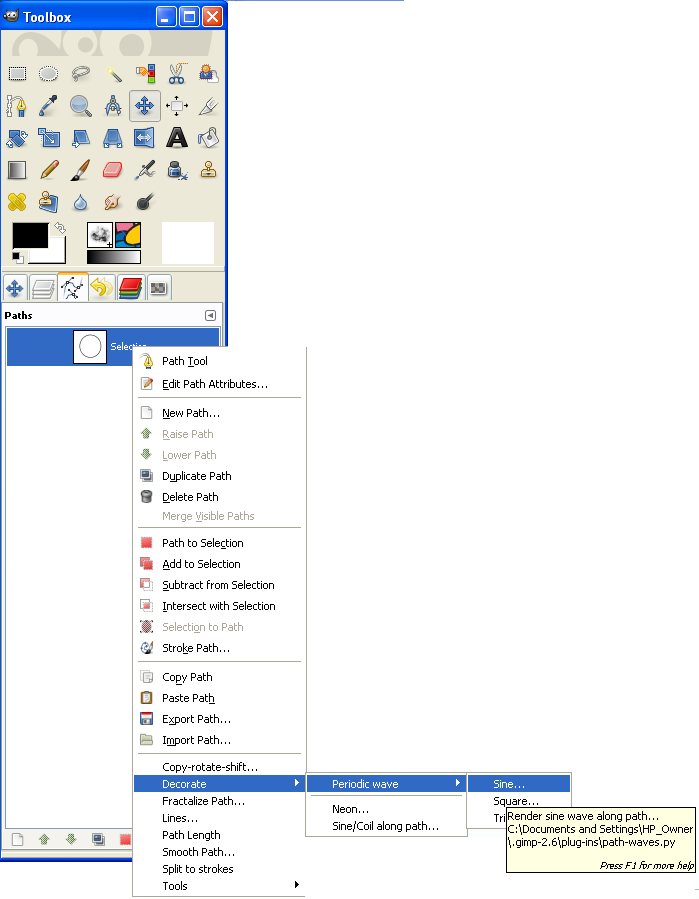Select the Alignment tool
699x899 pixels.
point(177,105)
